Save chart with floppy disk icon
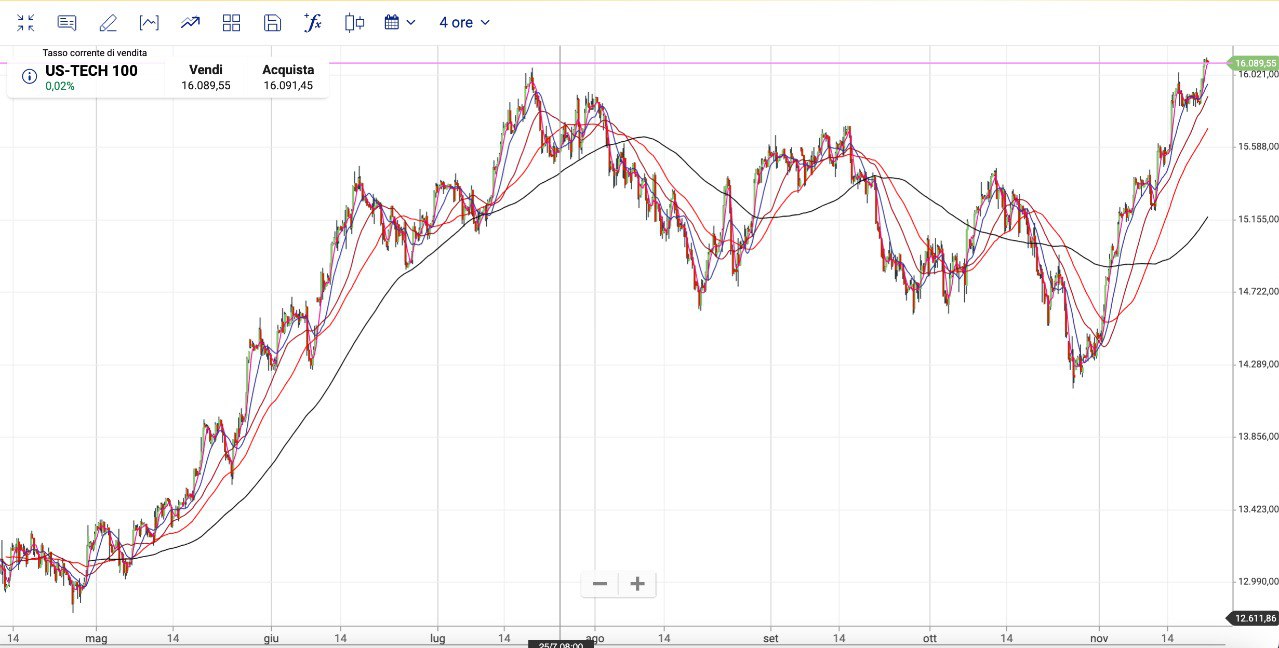1279x648 pixels. (272, 23)
